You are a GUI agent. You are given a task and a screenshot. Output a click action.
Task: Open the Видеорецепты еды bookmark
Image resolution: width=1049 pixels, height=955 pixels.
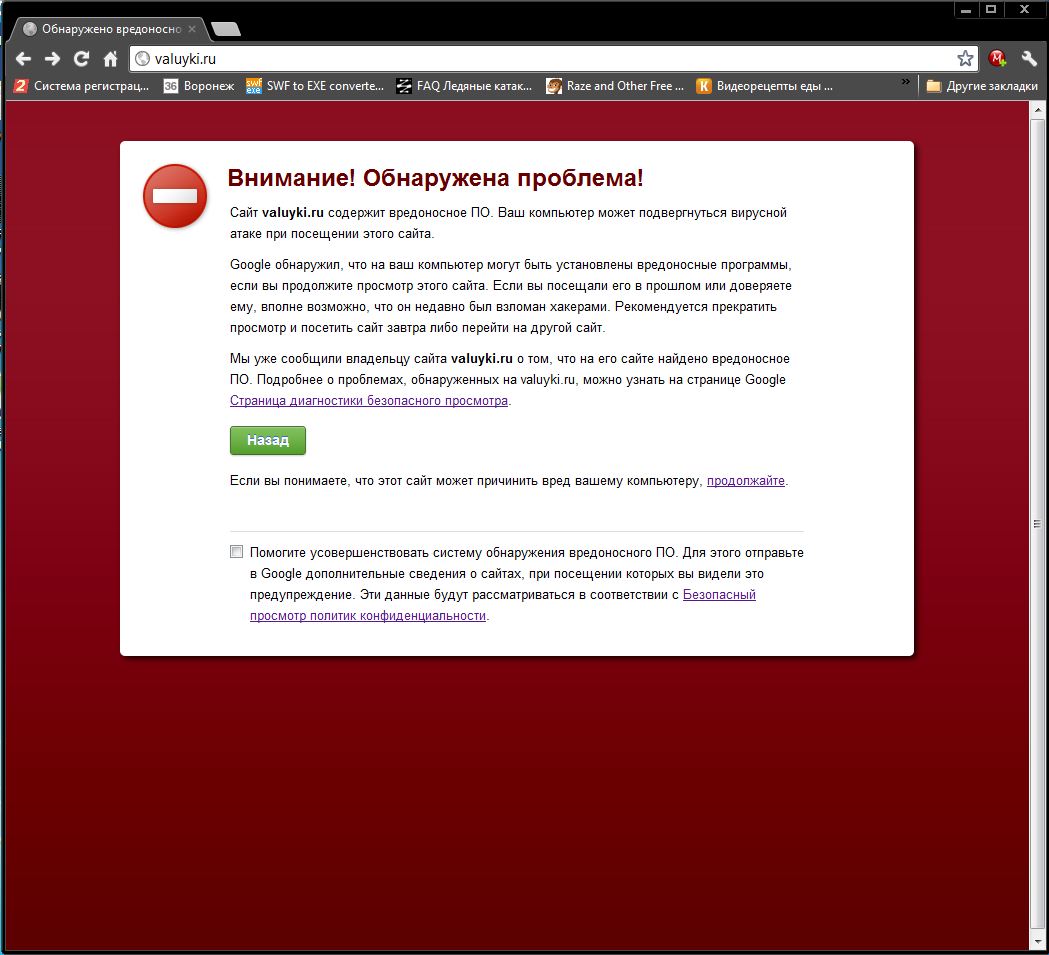(765, 86)
